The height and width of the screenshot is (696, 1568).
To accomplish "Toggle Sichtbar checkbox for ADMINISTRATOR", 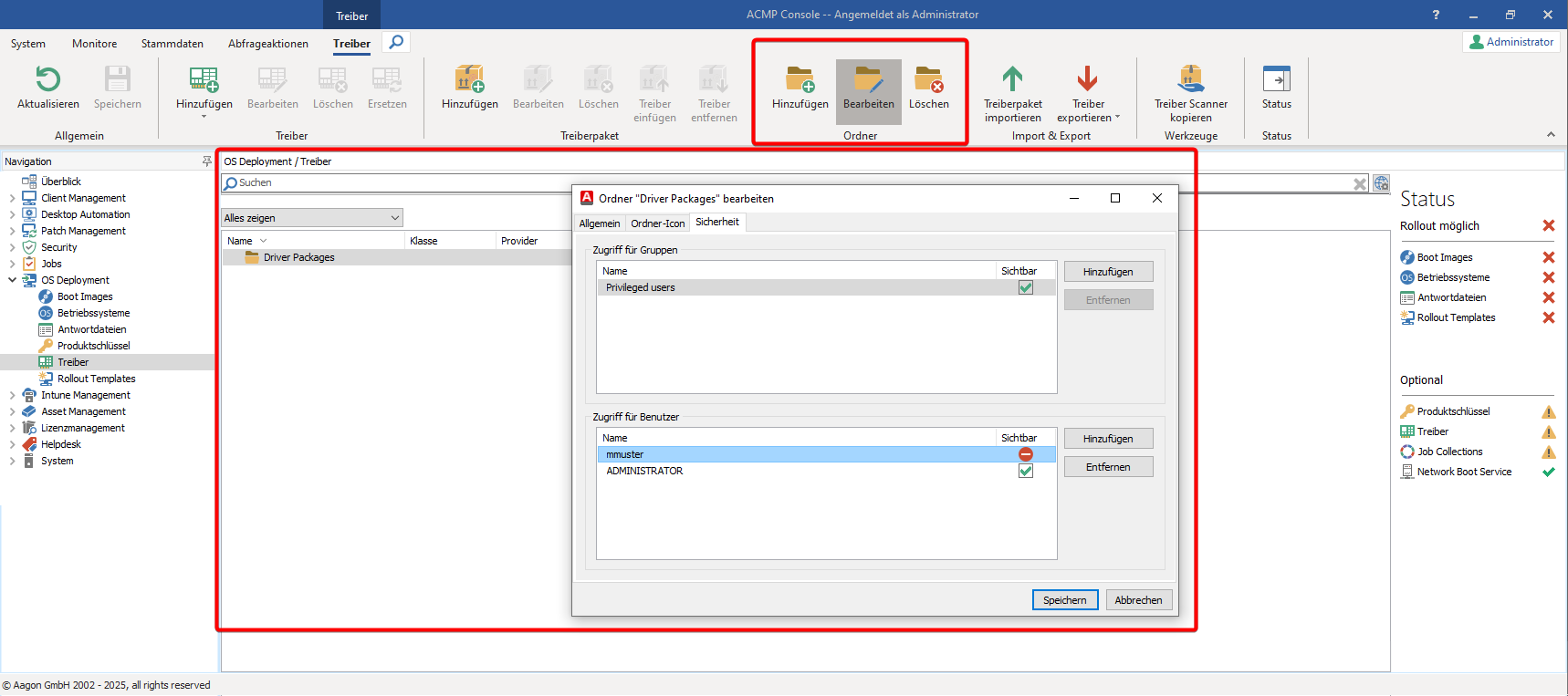I will (x=1026, y=471).
